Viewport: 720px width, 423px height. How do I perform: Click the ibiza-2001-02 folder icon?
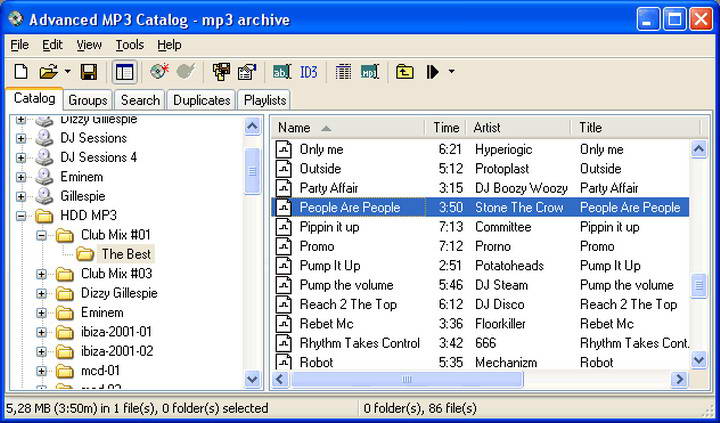pyautogui.click(x=65, y=352)
